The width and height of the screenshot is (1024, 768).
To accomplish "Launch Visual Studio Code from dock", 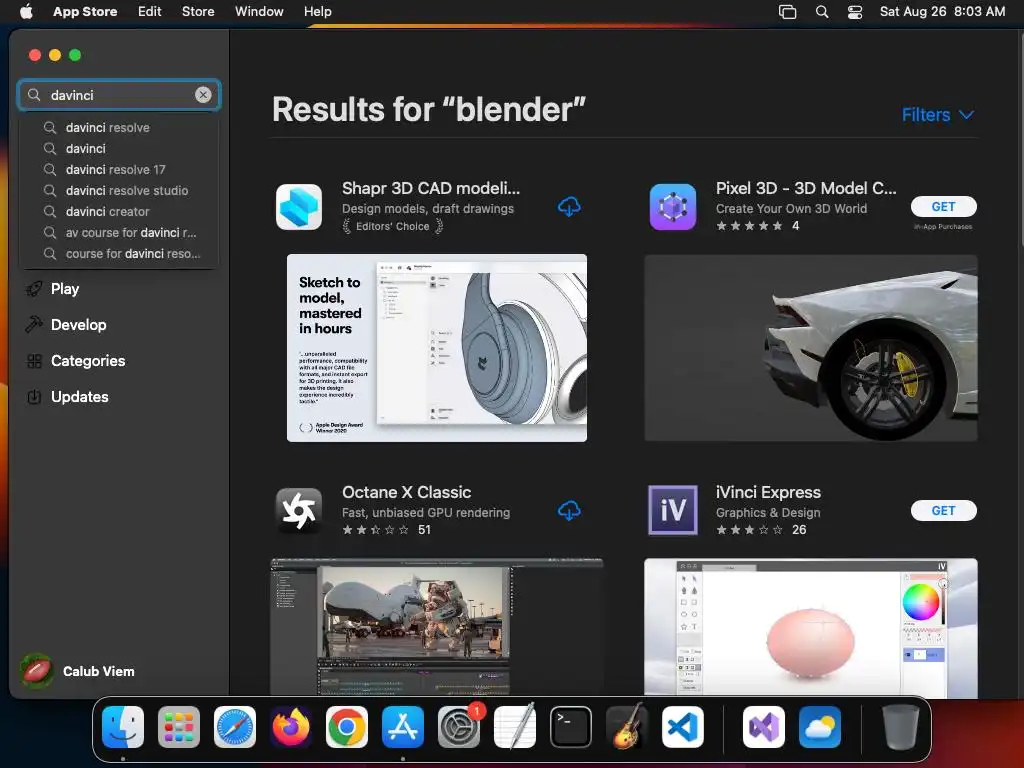I will tap(683, 727).
